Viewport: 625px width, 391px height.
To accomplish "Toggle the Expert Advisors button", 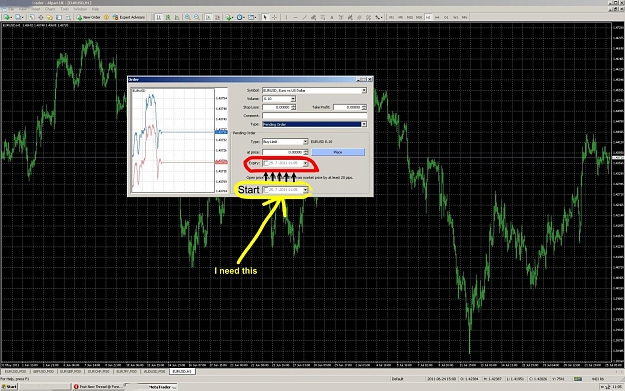I will click(x=129, y=17).
